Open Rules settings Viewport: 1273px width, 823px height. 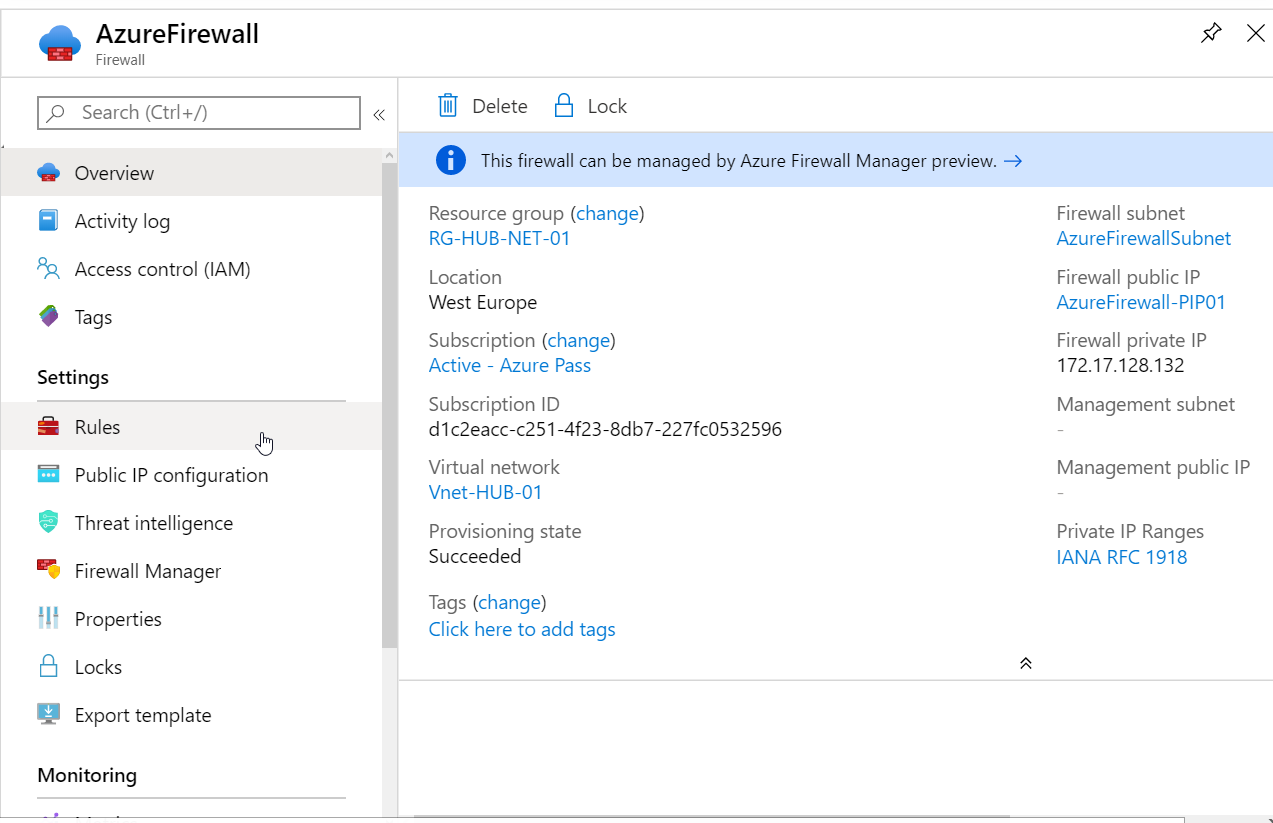click(191, 427)
